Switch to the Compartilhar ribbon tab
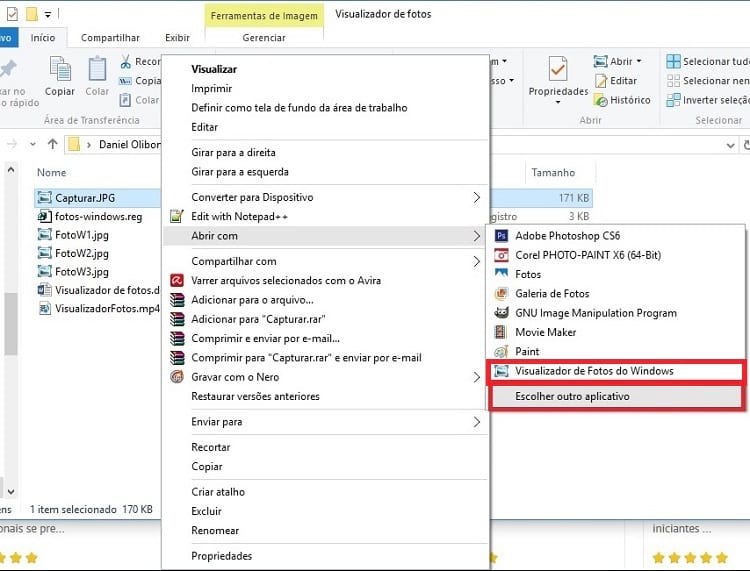 pyautogui.click(x=110, y=37)
